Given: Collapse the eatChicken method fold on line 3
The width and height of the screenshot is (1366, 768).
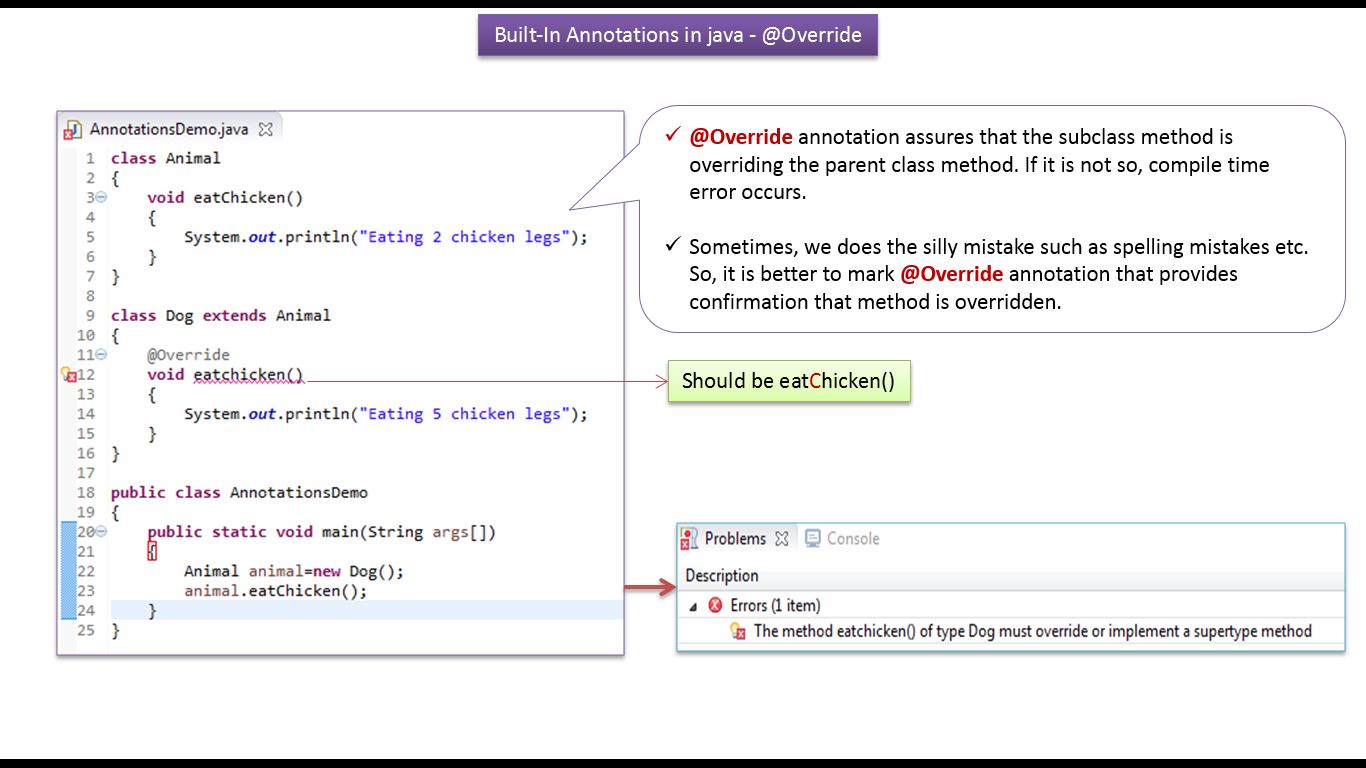Looking at the screenshot, I should tap(102, 198).
